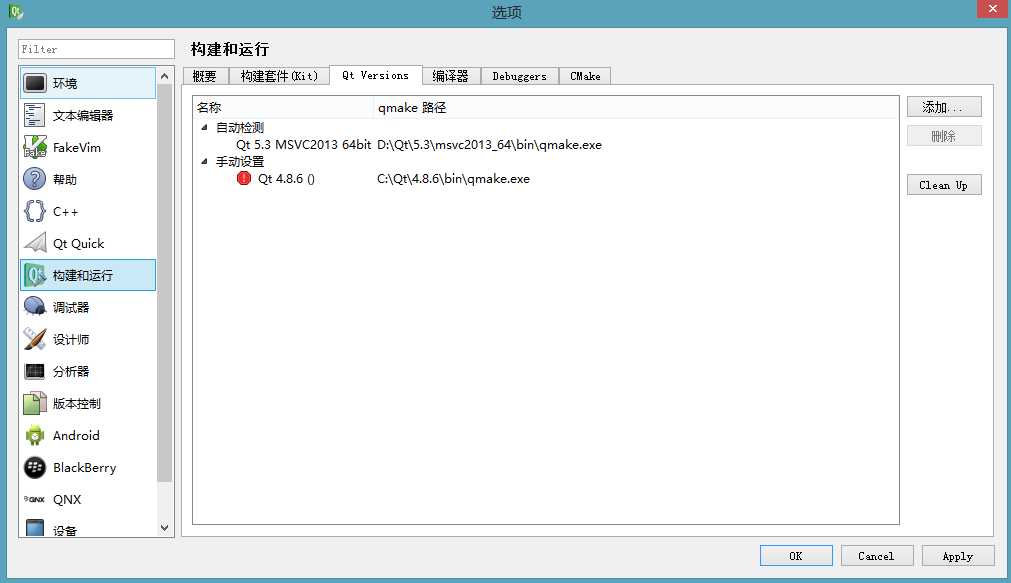Select the Qt Quick paper plane icon
Screen dimensions: 1011x583
[35, 243]
